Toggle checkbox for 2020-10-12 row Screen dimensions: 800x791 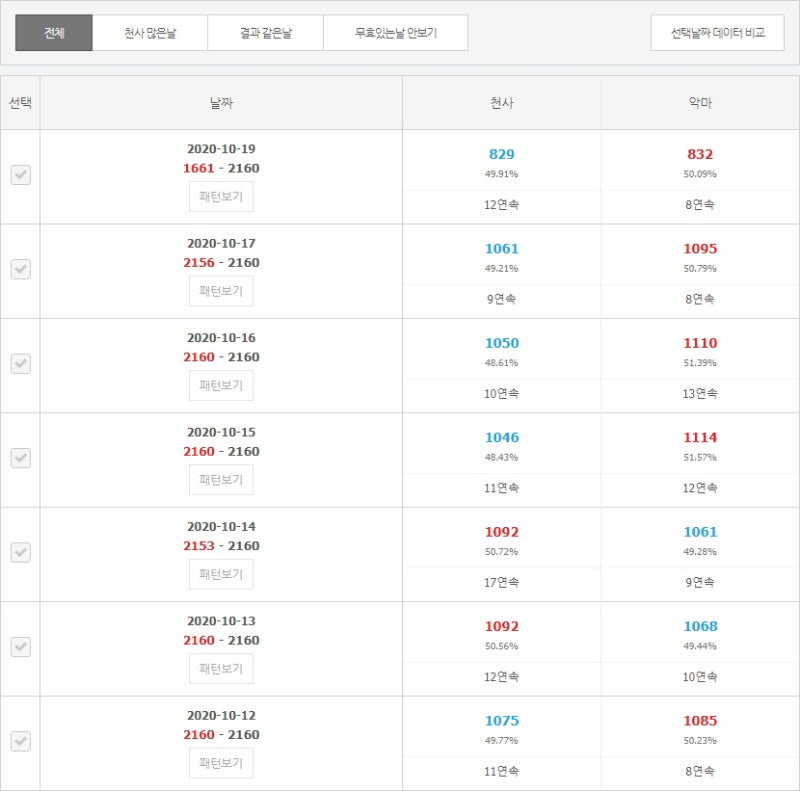point(20,741)
